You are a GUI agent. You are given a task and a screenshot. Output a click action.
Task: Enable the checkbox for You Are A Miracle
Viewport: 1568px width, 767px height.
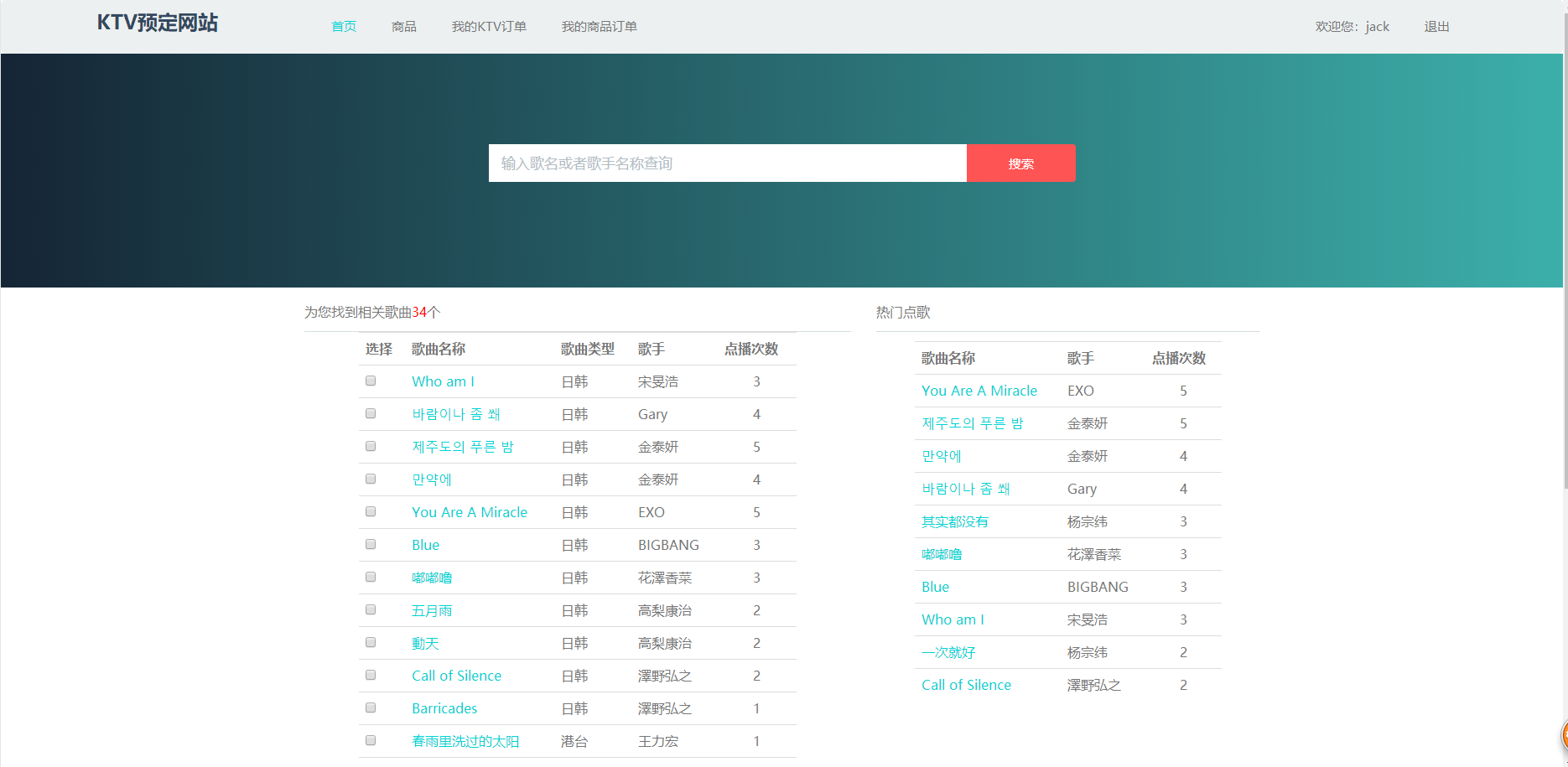[x=370, y=511]
